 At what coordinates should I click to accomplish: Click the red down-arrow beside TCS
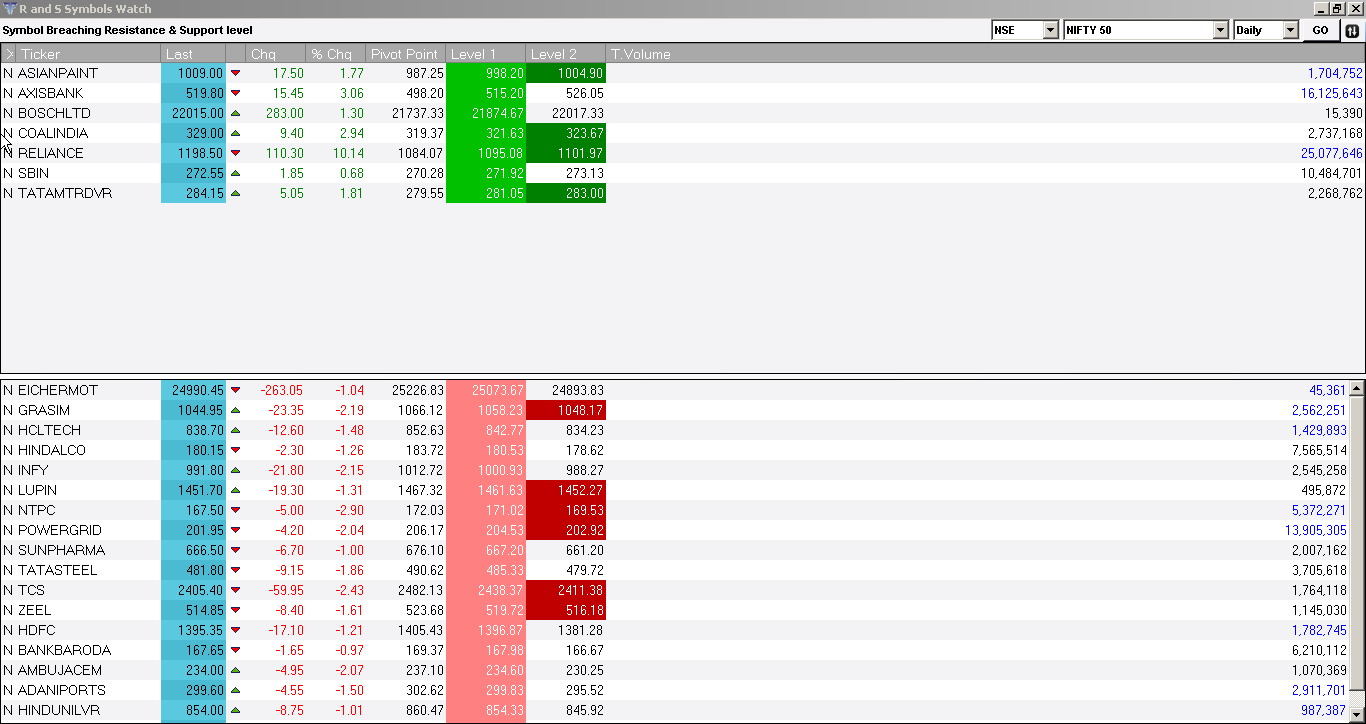click(x=235, y=590)
